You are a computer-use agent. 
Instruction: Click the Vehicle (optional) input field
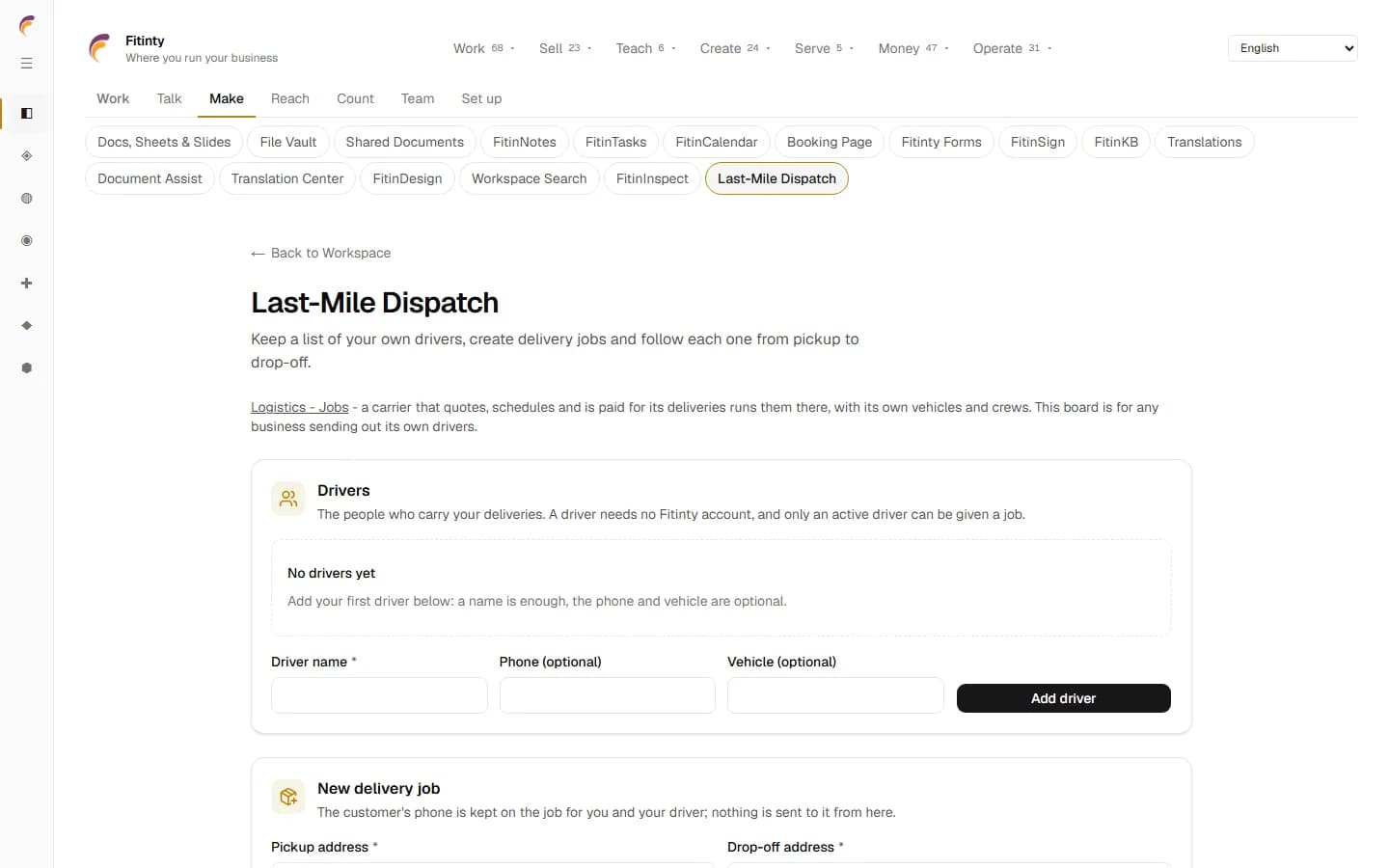[x=835, y=695]
